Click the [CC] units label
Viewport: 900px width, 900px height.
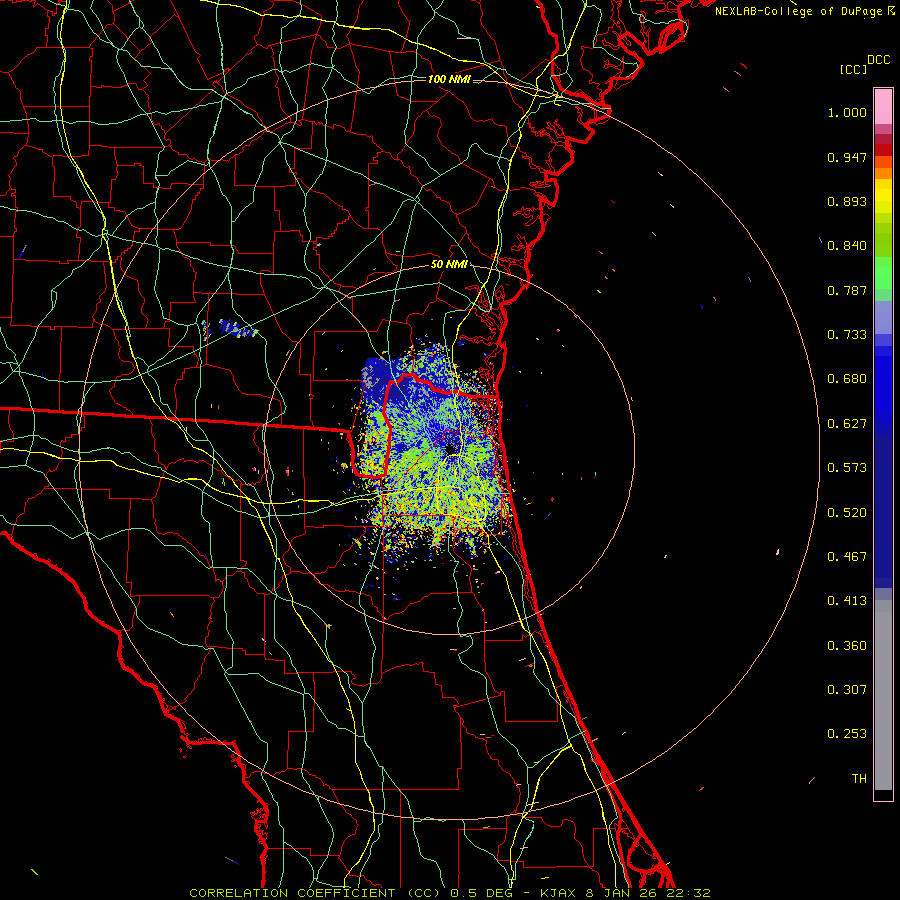pyautogui.click(x=853, y=69)
